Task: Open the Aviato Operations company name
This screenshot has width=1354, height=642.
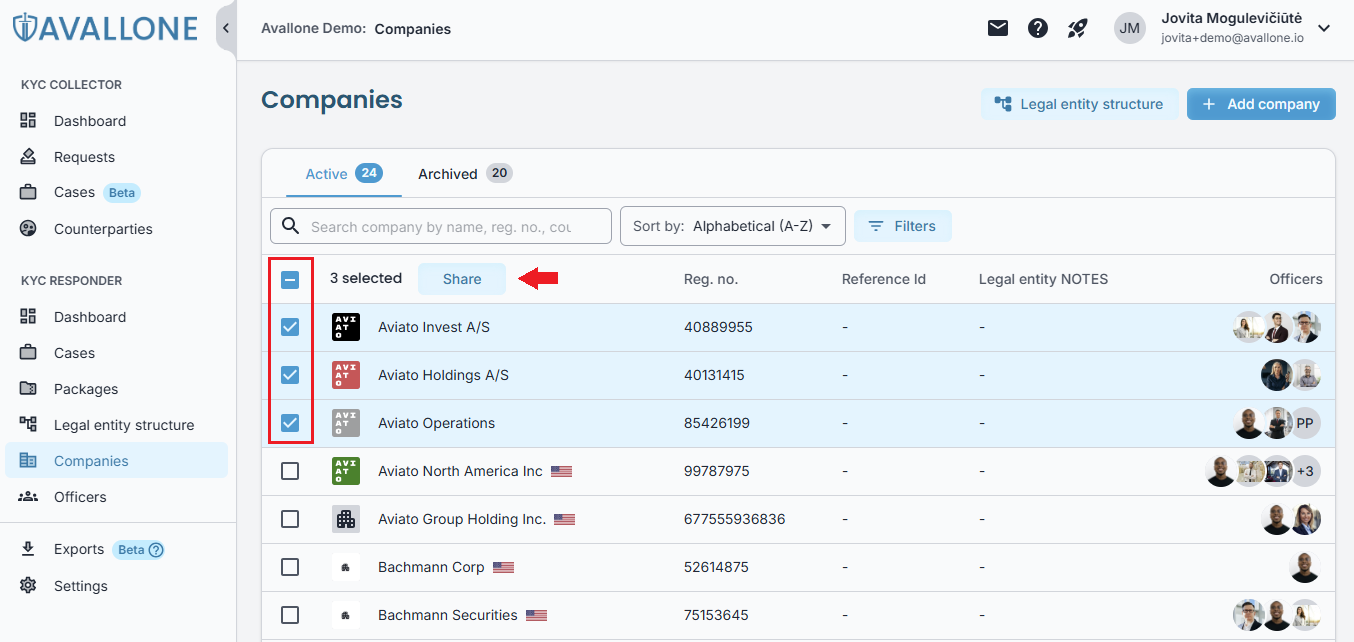Action: 436,423
